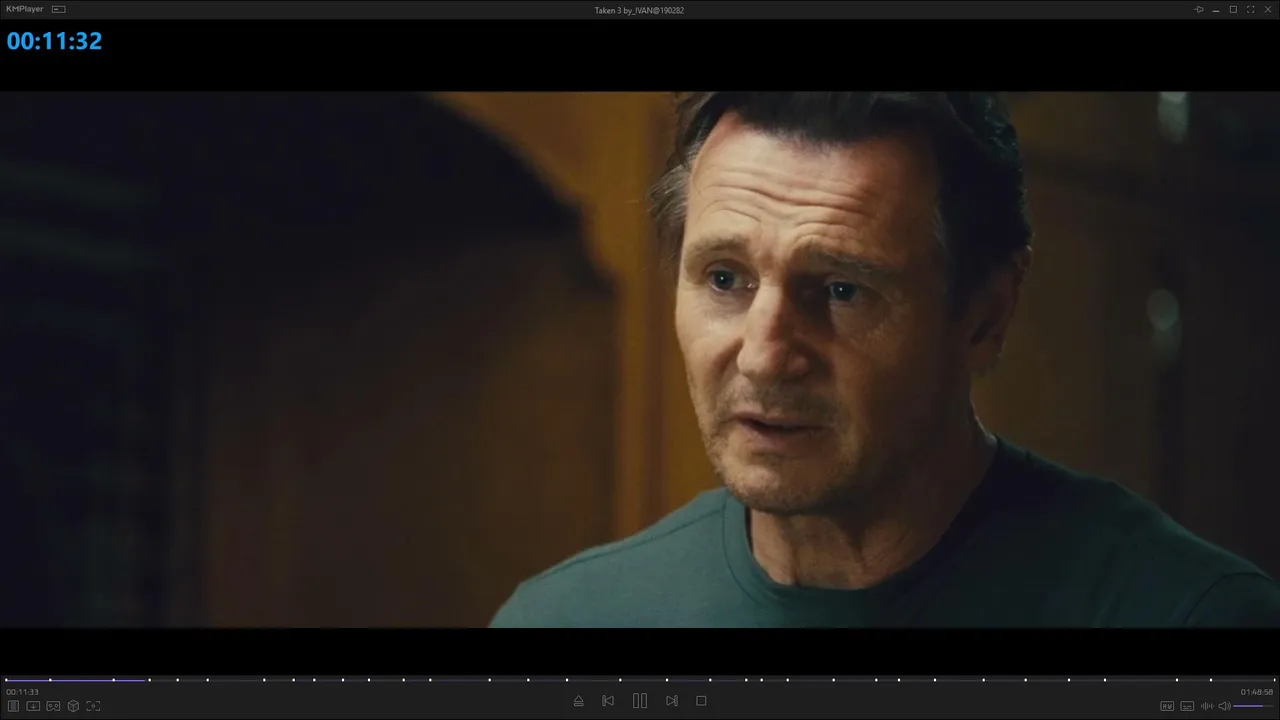Click the download/capture icon in bottom toolbar
1280x720 pixels.
[33, 706]
